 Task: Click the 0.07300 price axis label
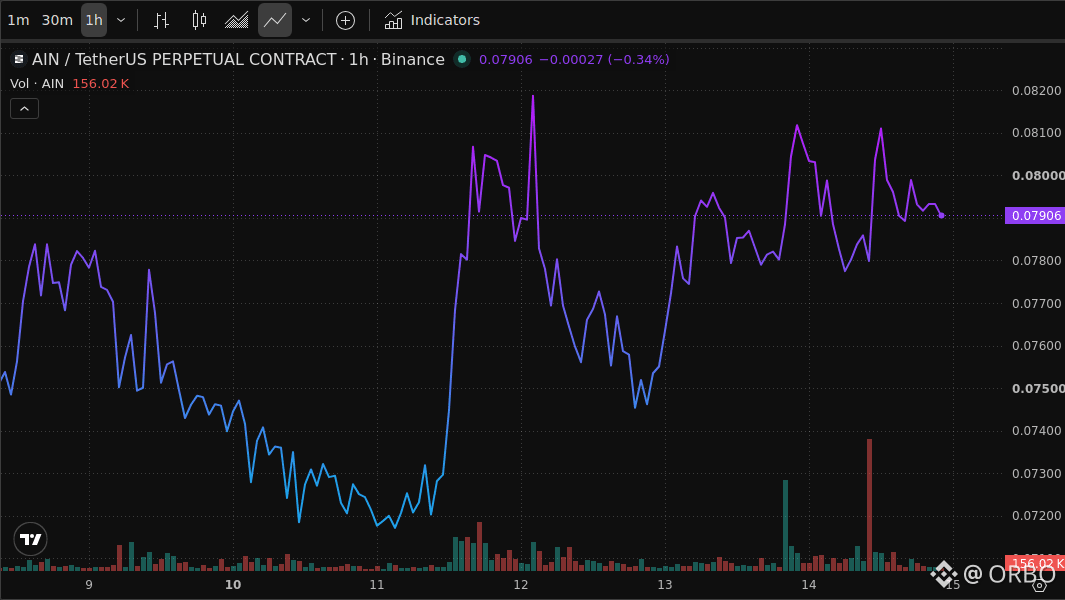1036,473
